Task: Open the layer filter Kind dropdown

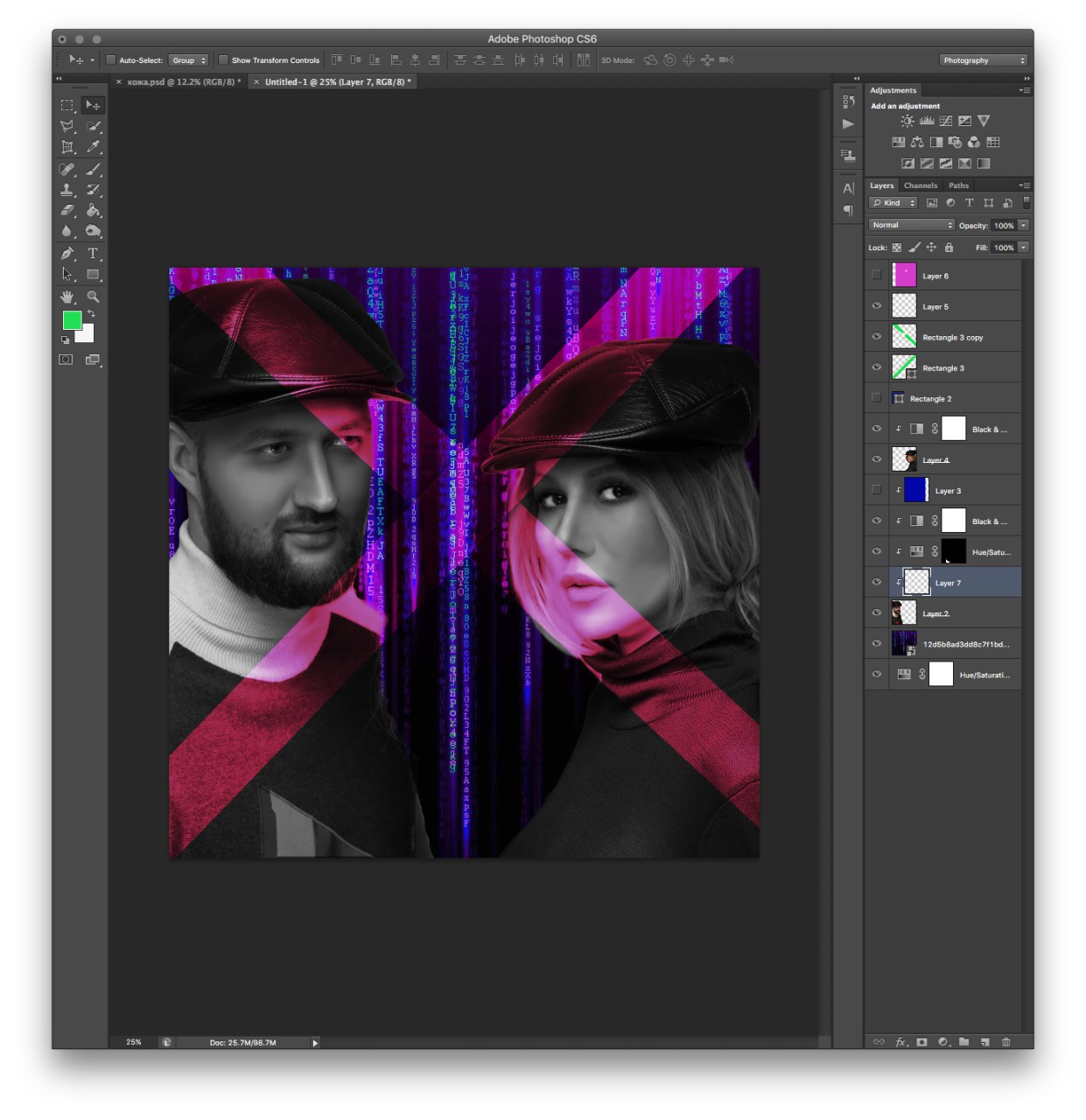Action: 893,203
